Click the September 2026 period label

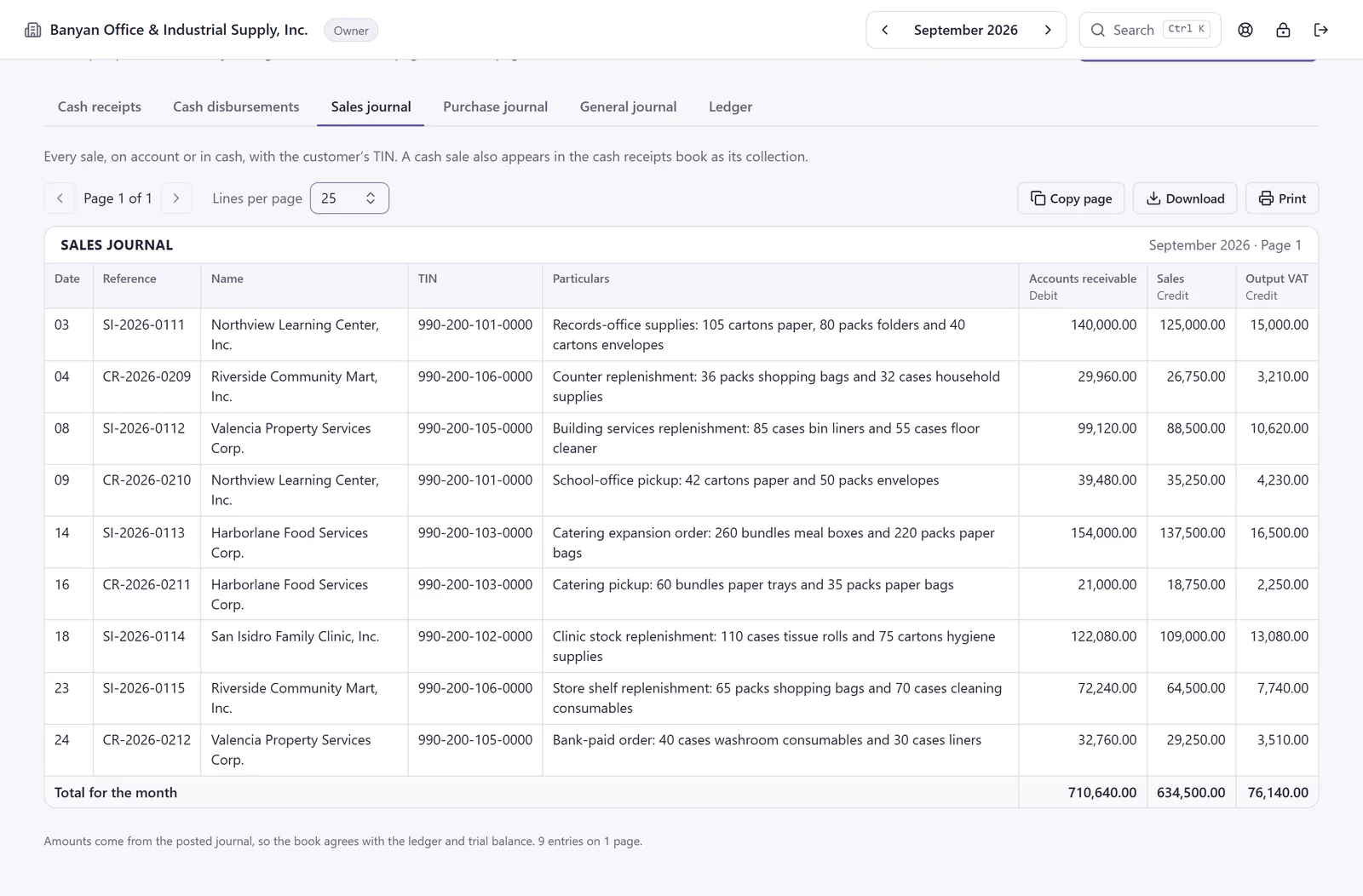[966, 30]
